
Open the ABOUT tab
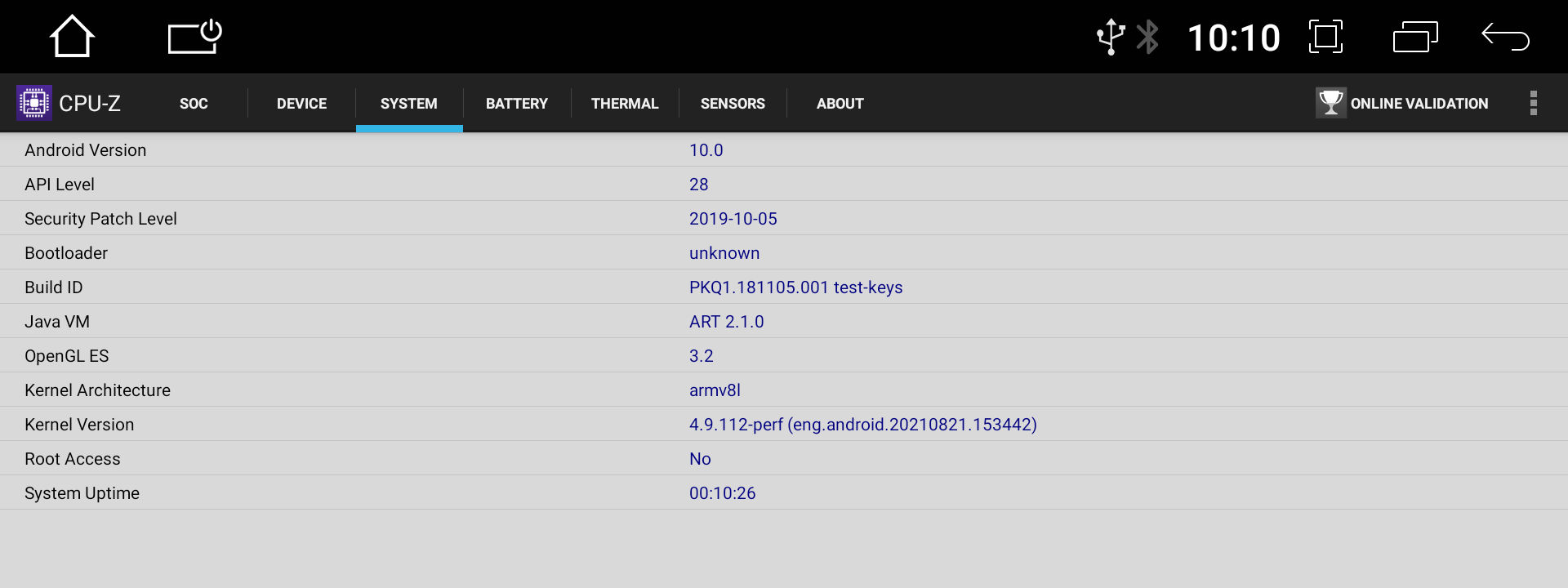coord(840,104)
